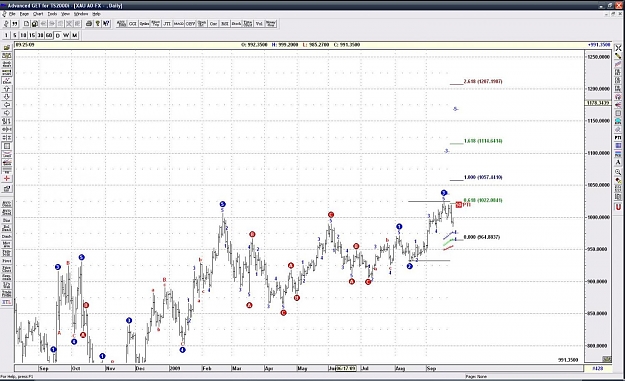Select the ellipse drawing tool
Screen dimensions: 625x381
click(618, 130)
